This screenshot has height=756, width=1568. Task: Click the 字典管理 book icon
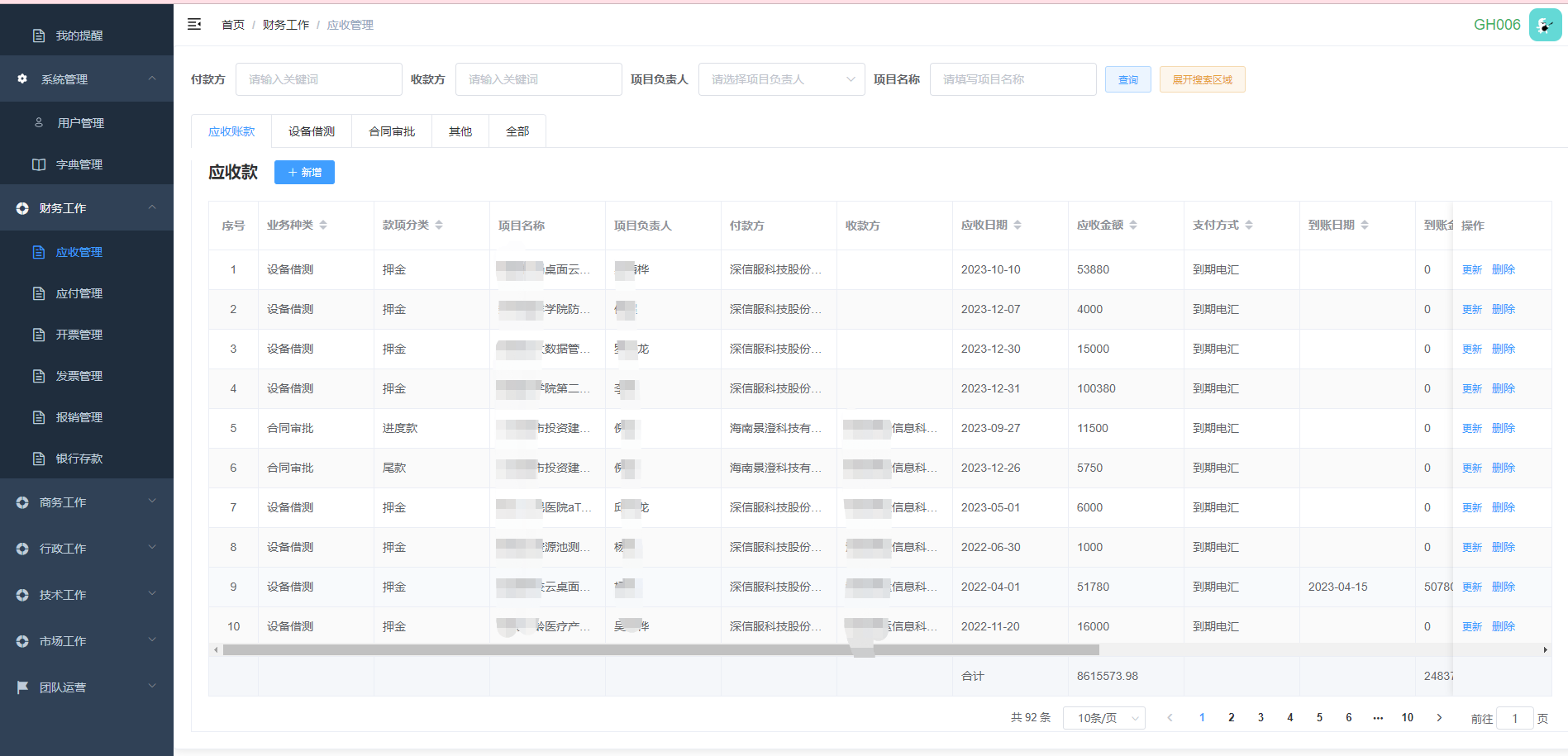point(39,164)
